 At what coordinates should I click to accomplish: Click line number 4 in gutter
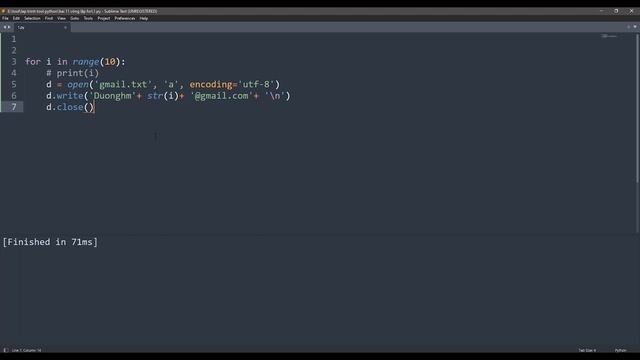pos(14,73)
